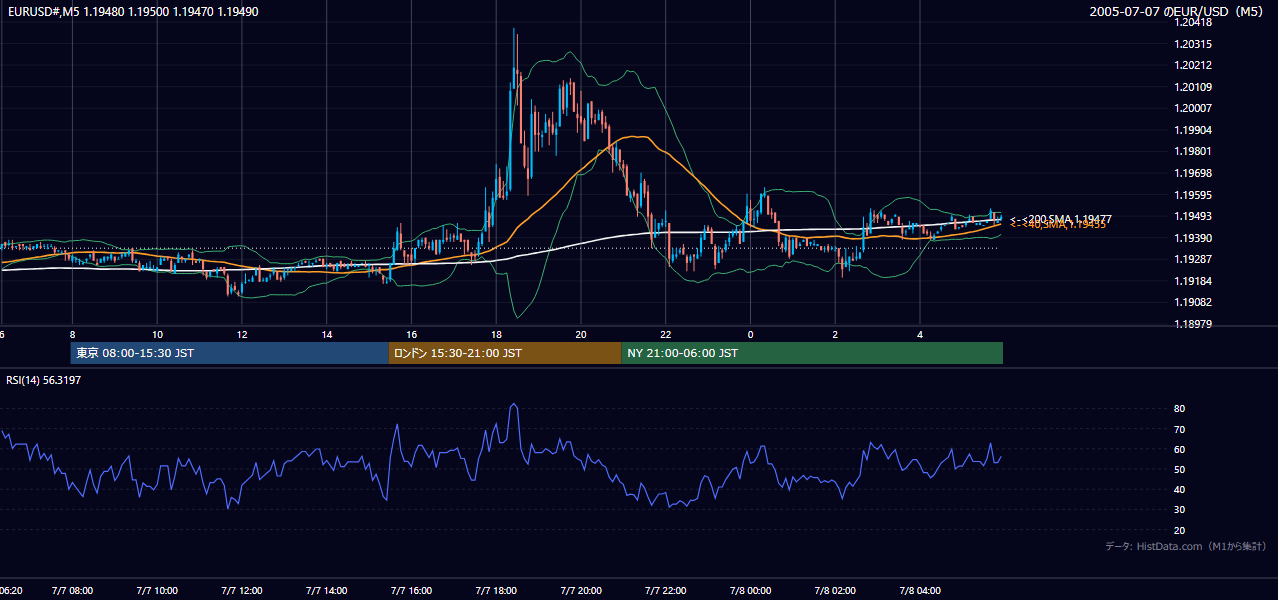Click price axis value 1.19493

tap(1195, 216)
